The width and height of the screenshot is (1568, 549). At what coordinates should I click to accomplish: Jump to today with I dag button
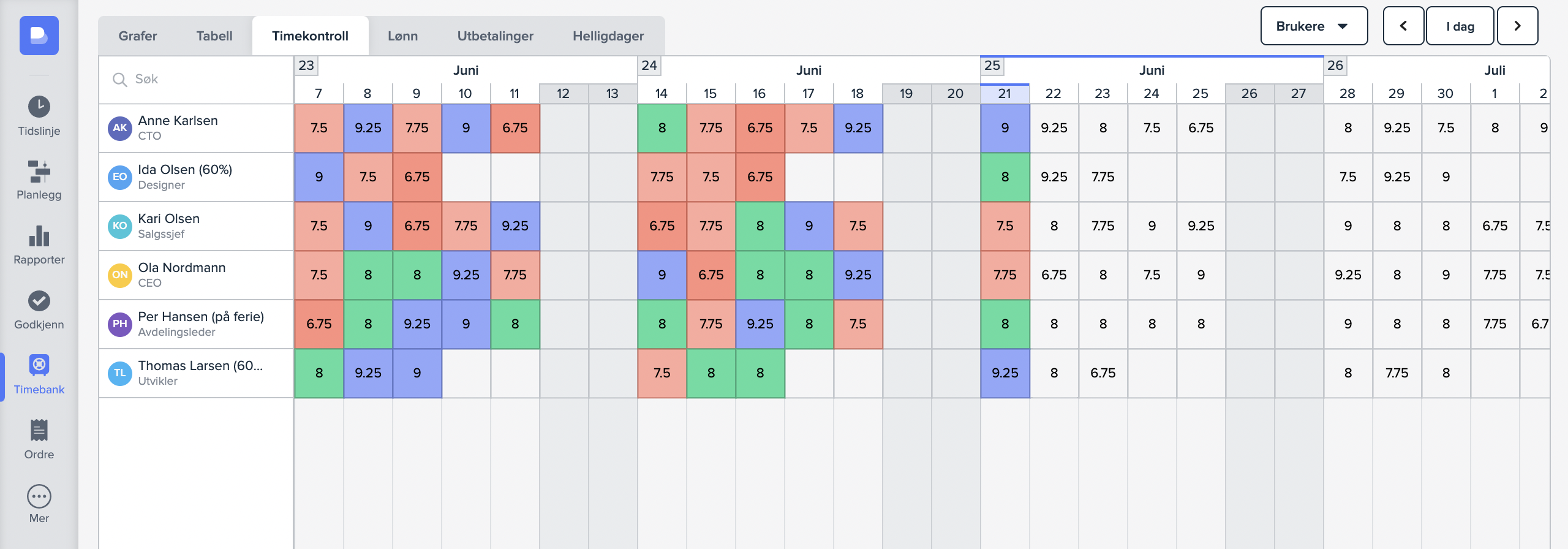1460,26
